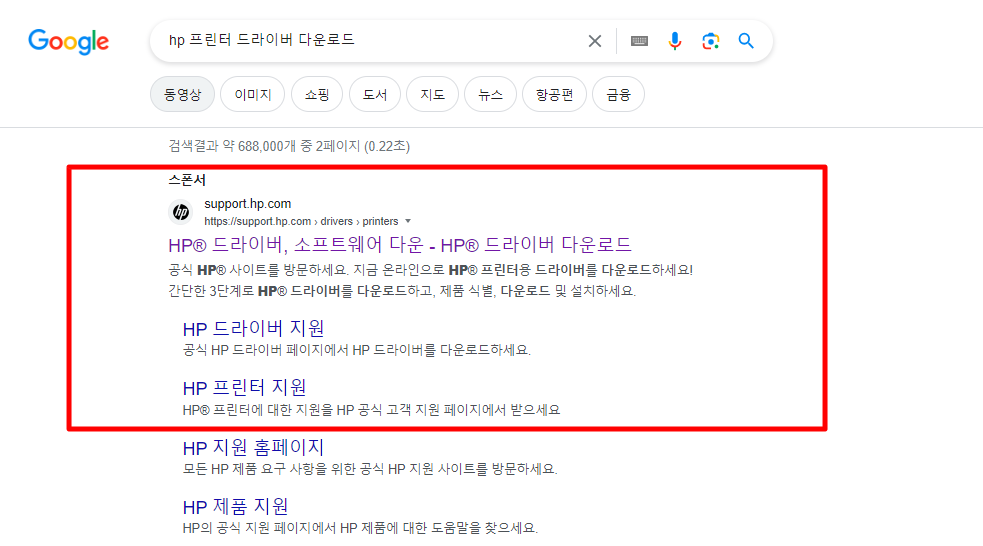Click the support.hp.com site name

[248, 204]
